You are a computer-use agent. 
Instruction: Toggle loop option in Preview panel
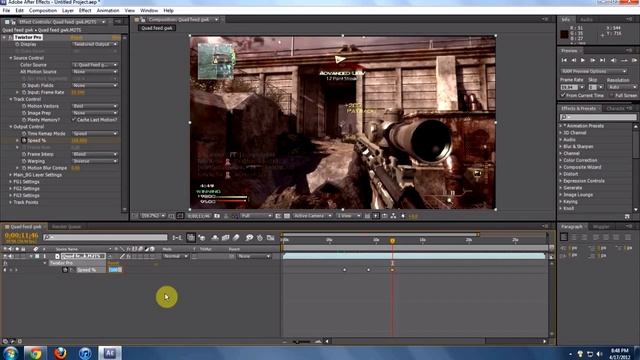(x=624, y=60)
